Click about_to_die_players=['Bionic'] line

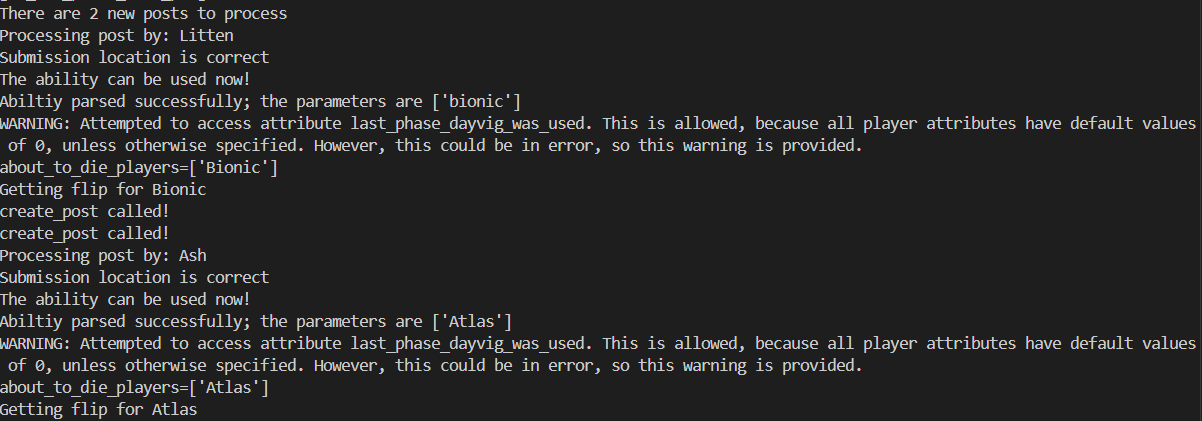139,168
